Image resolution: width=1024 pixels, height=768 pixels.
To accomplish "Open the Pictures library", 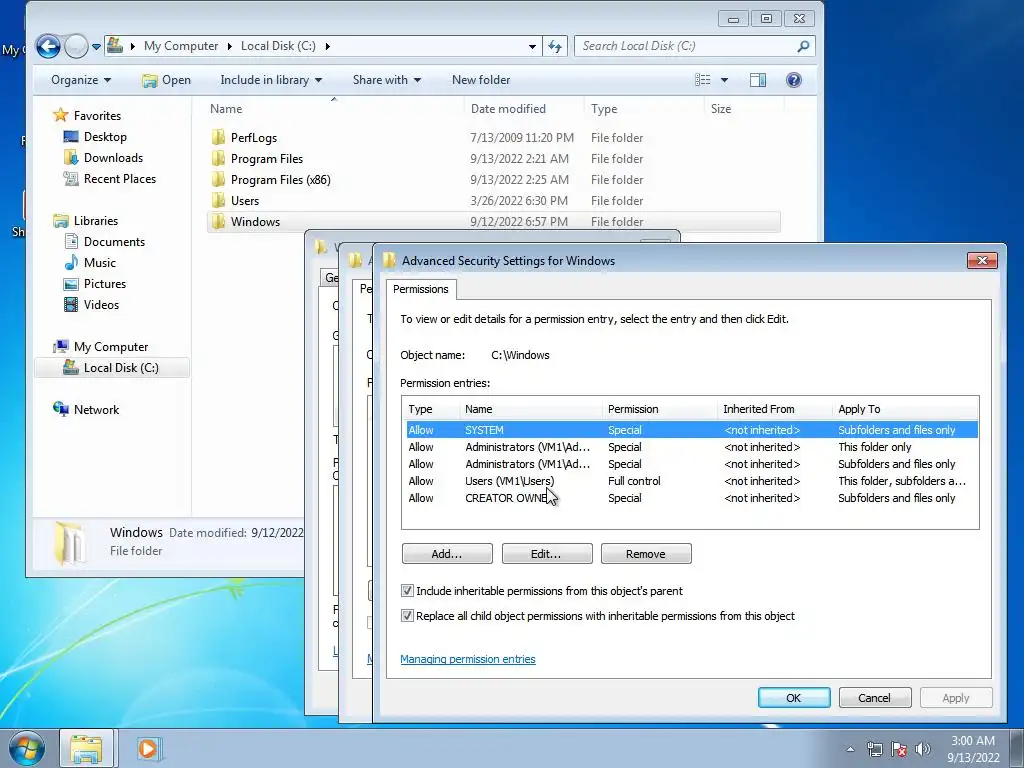I will (x=104, y=283).
